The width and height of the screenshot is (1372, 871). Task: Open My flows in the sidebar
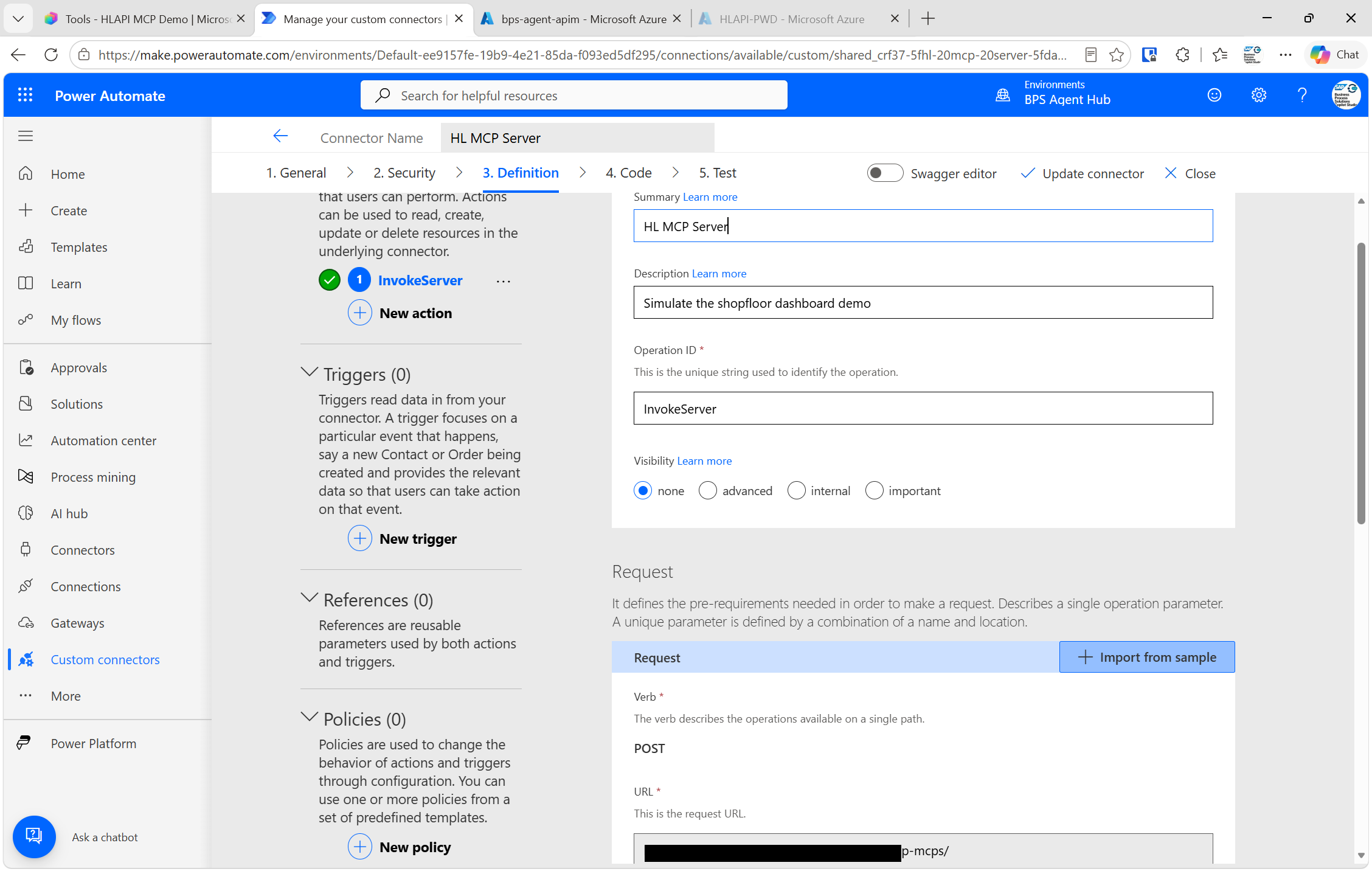click(76, 320)
